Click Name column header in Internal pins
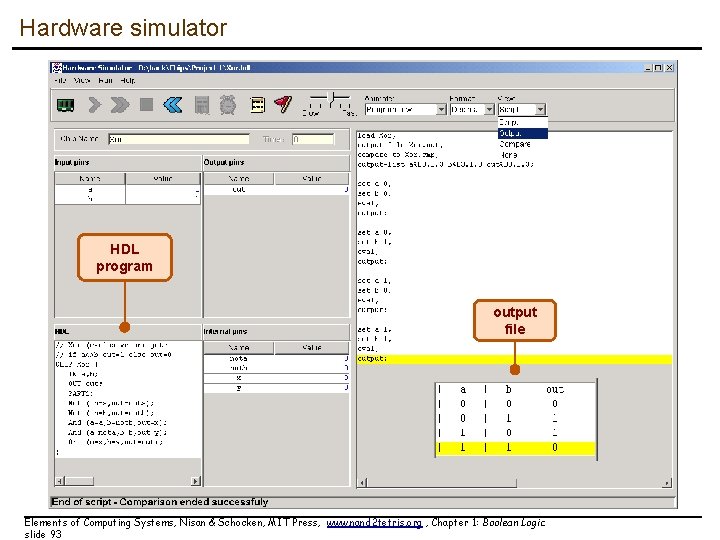This screenshot has height=540, width=720. tap(239, 348)
